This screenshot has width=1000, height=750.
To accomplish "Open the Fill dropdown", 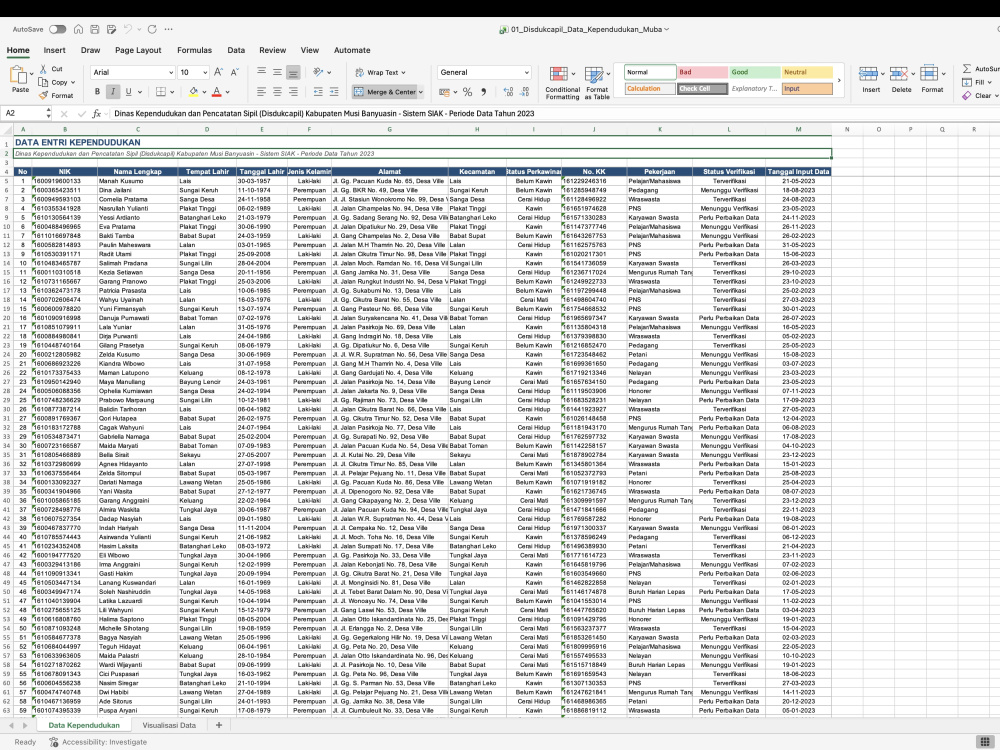I will click(x=978, y=82).
